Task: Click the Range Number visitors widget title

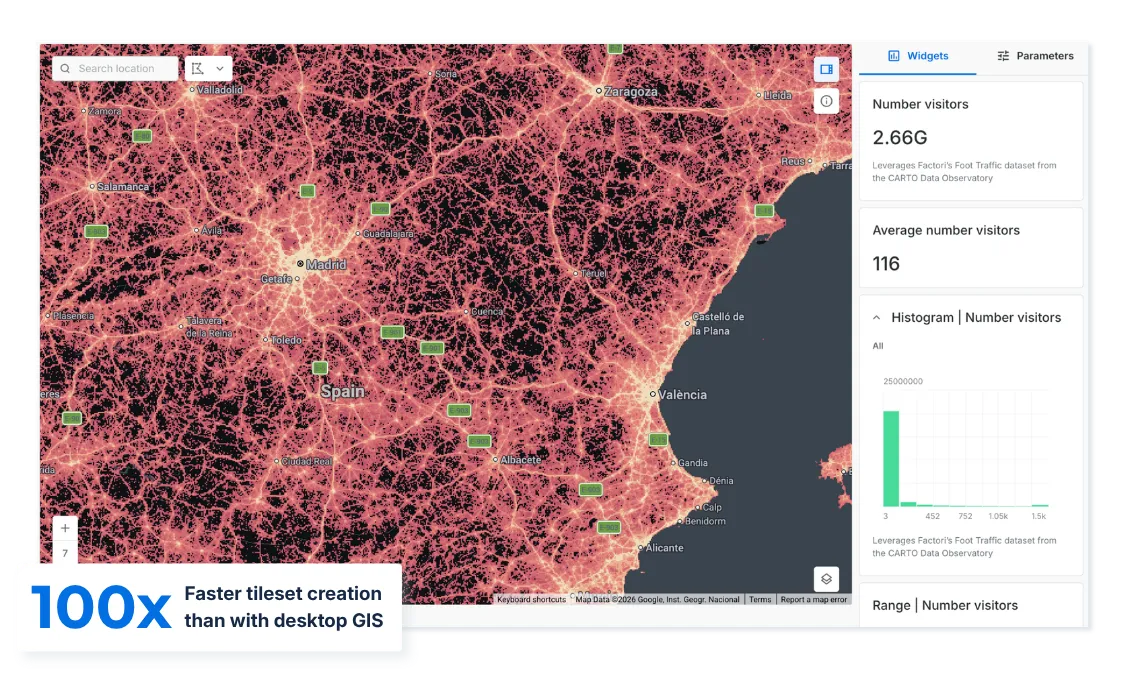Action: [945, 605]
